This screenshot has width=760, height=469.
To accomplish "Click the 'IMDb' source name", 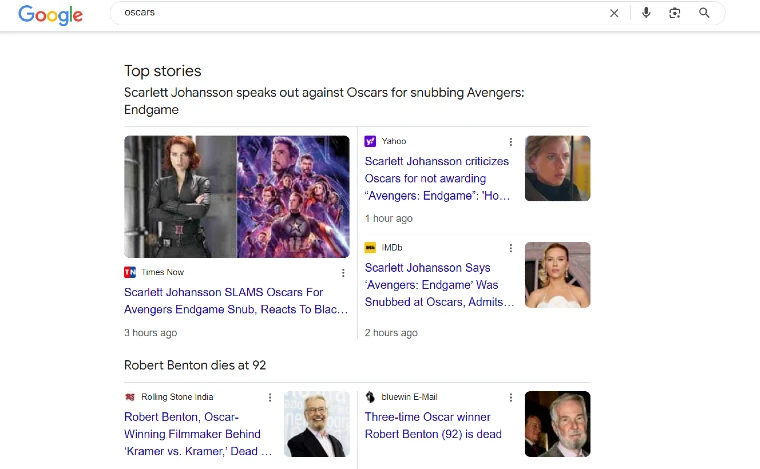I will coord(392,248).
